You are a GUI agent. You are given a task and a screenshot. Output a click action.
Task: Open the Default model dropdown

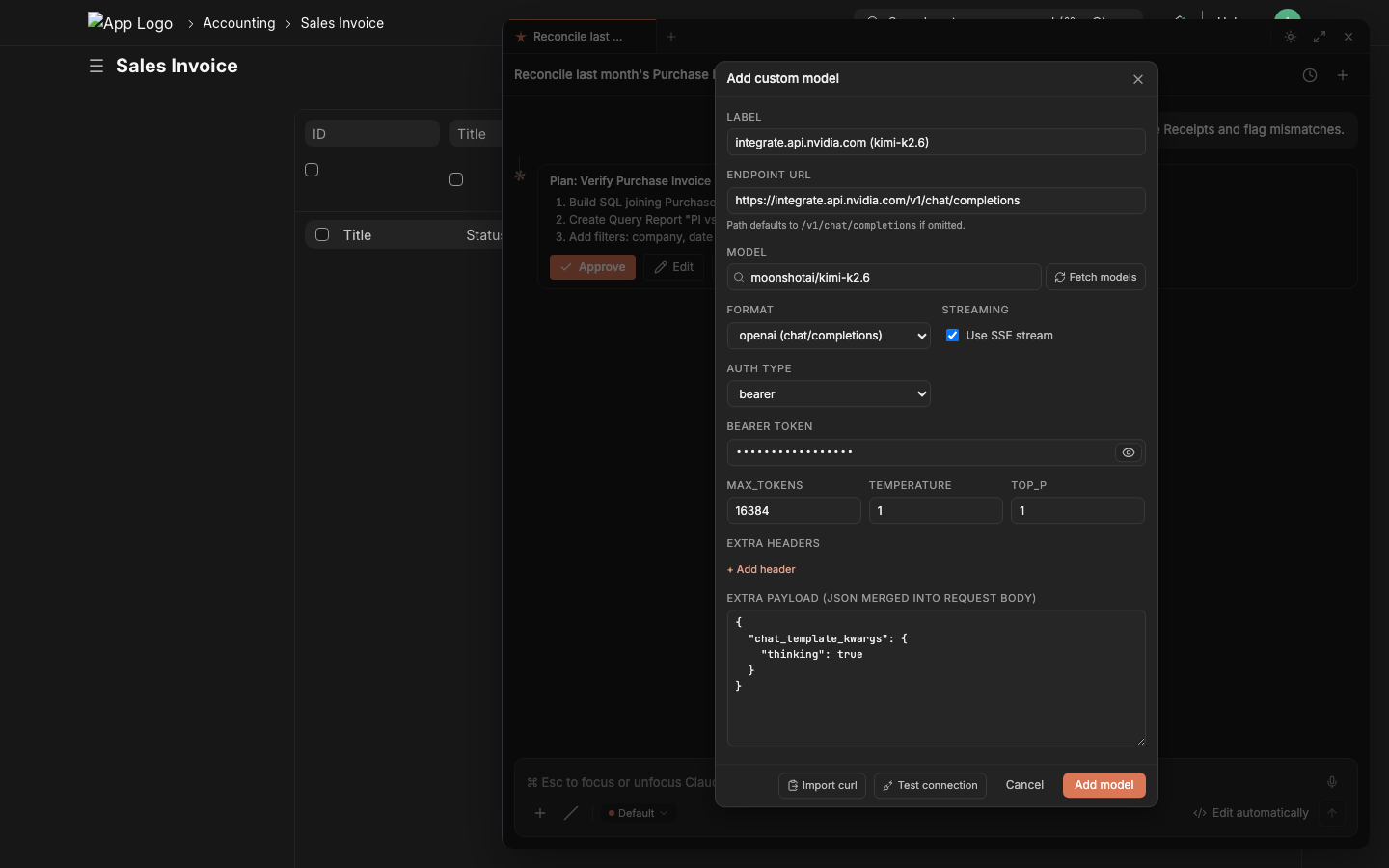638,813
